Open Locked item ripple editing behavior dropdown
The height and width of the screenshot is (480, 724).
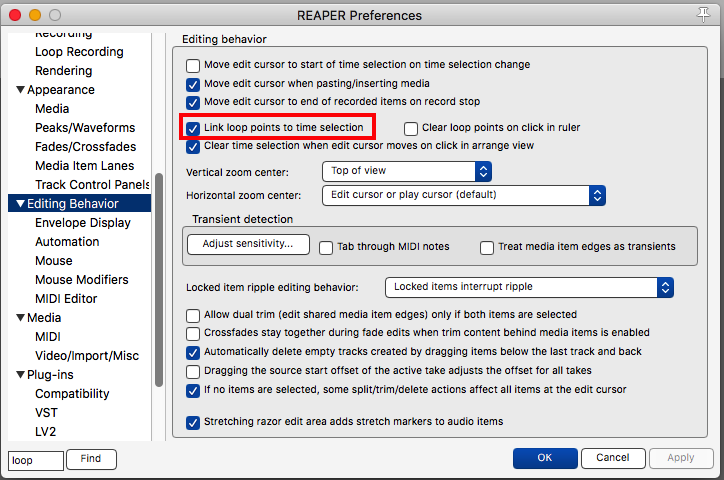click(x=529, y=287)
